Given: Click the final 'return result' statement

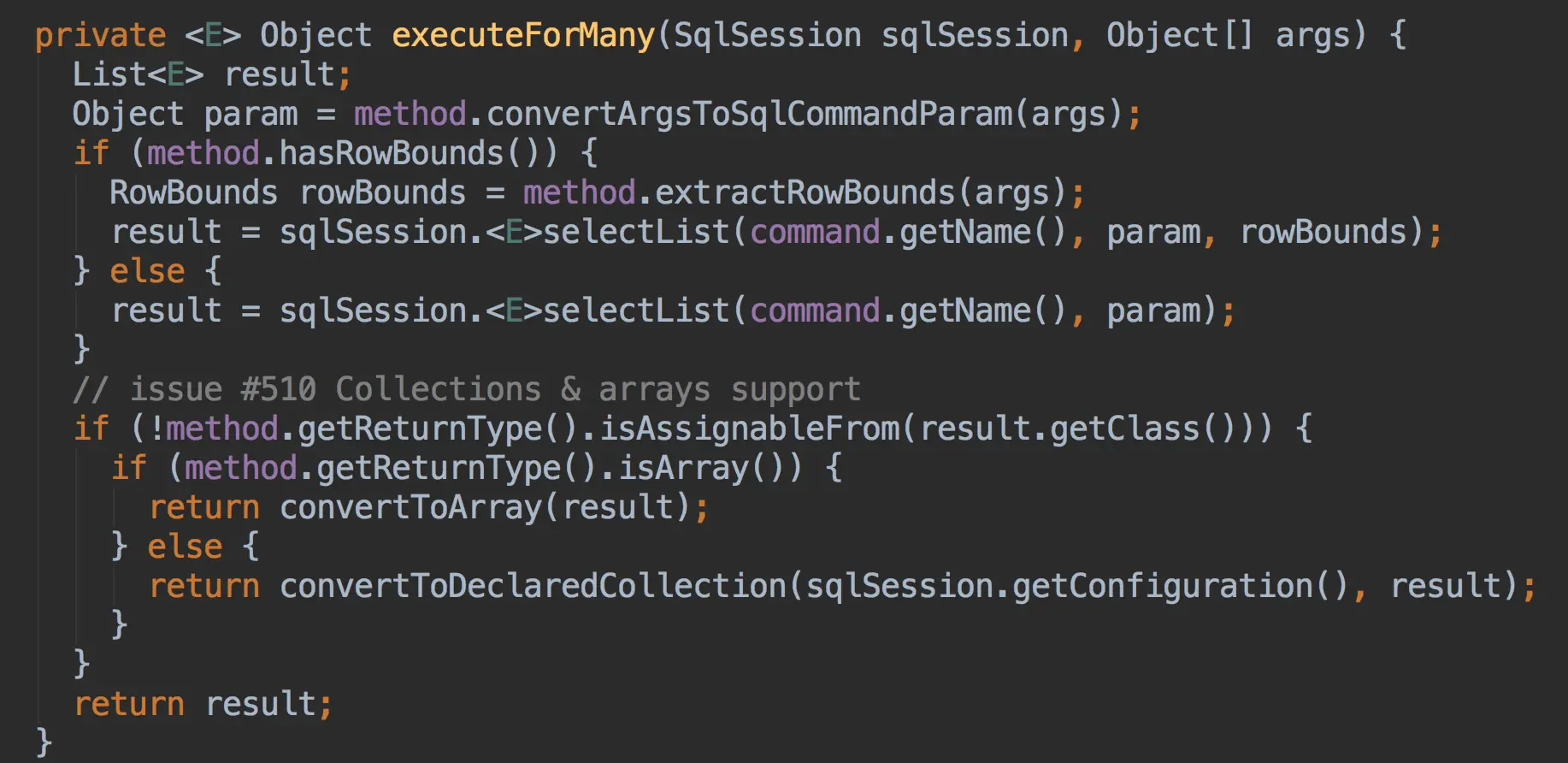Looking at the screenshot, I should (x=202, y=704).
